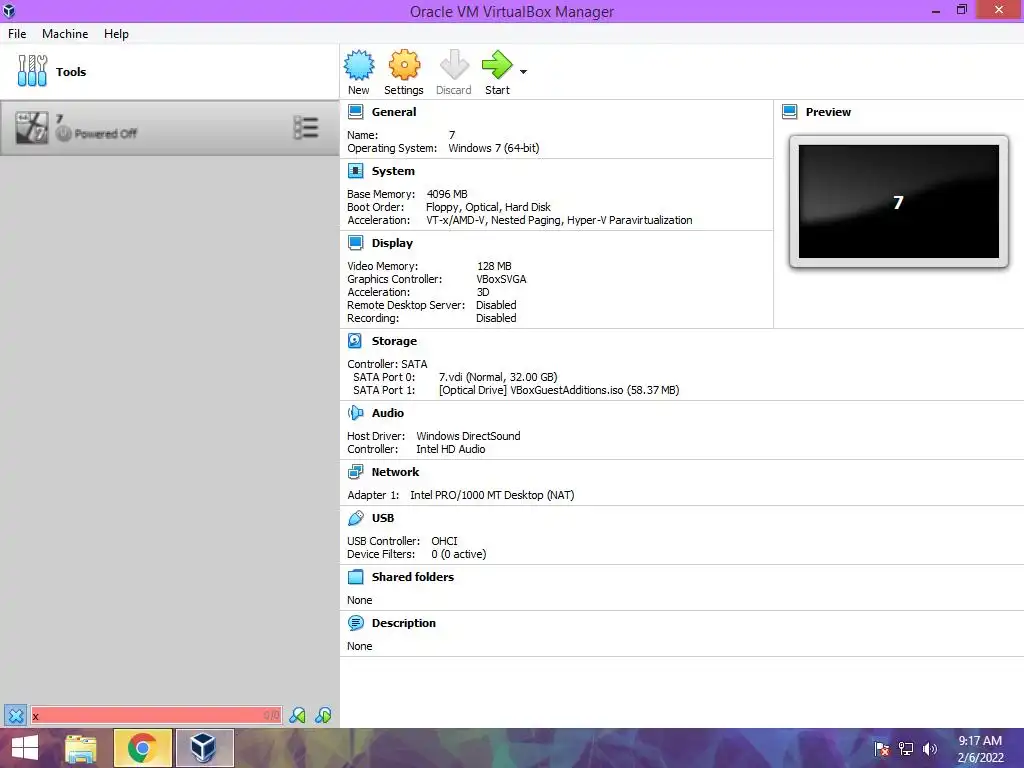Click the Windows Start button

pyautogui.click(x=25, y=748)
